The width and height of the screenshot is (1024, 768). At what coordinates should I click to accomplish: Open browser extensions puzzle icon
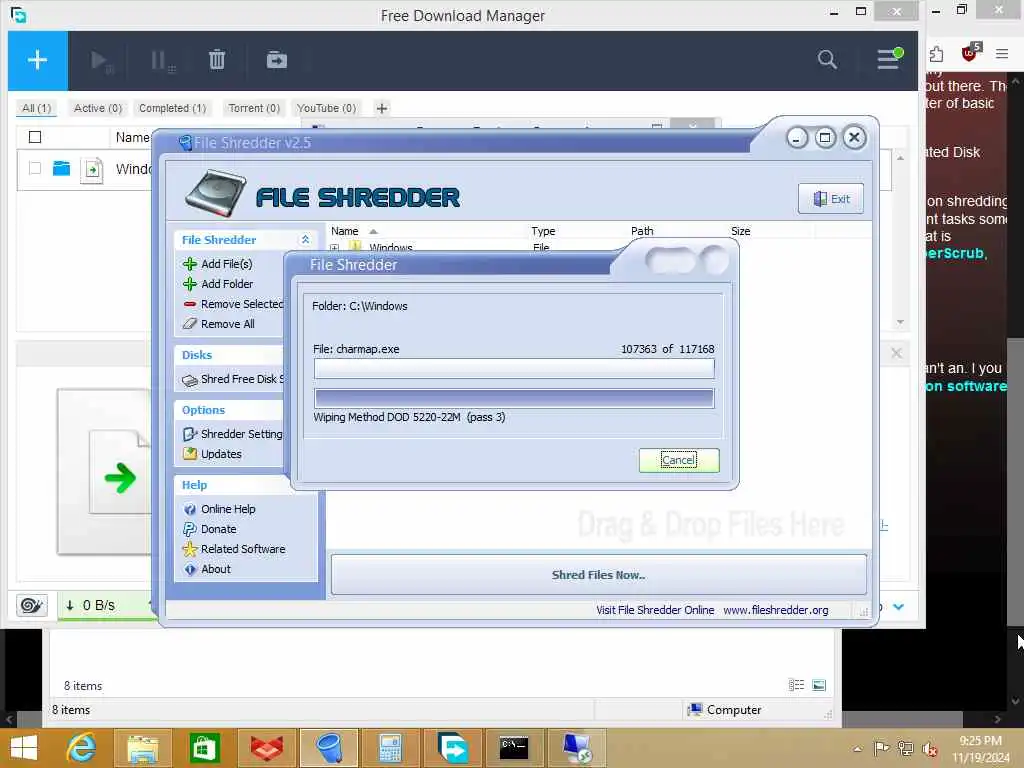[x=936, y=54]
